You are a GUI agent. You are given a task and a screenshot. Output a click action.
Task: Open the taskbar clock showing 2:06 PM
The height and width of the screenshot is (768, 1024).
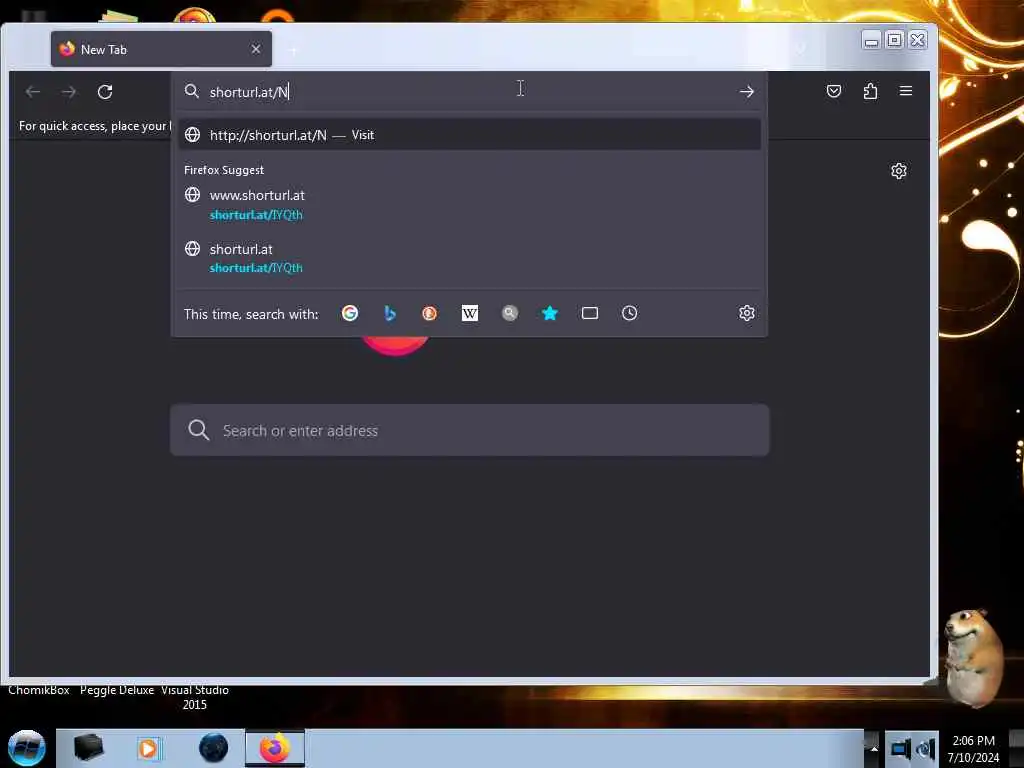[x=974, y=748]
